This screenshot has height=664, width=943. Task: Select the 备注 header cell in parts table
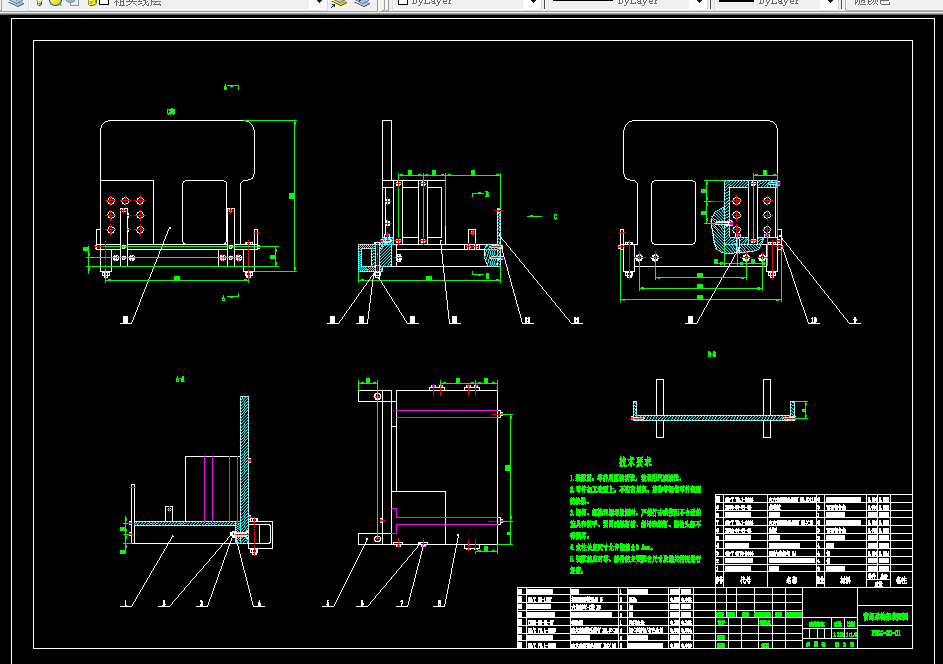(901, 580)
